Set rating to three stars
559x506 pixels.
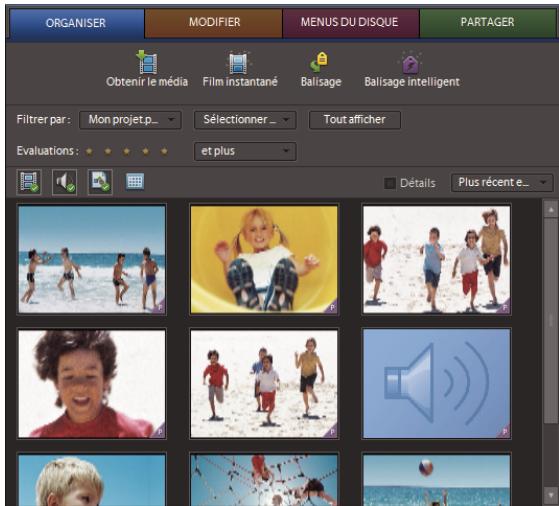point(127,152)
